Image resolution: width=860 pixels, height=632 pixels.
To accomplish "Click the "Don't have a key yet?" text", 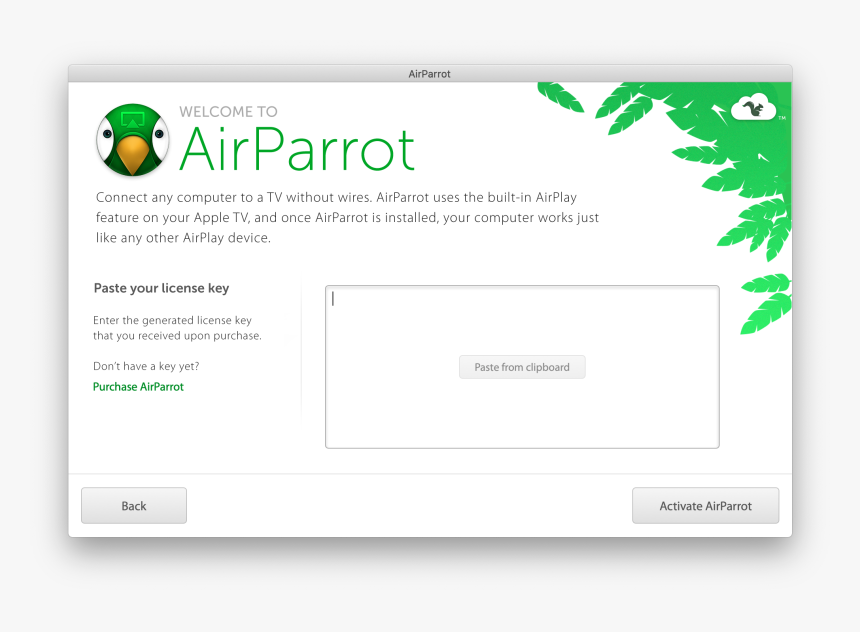I will pyautogui.click(x=146, y=366).
